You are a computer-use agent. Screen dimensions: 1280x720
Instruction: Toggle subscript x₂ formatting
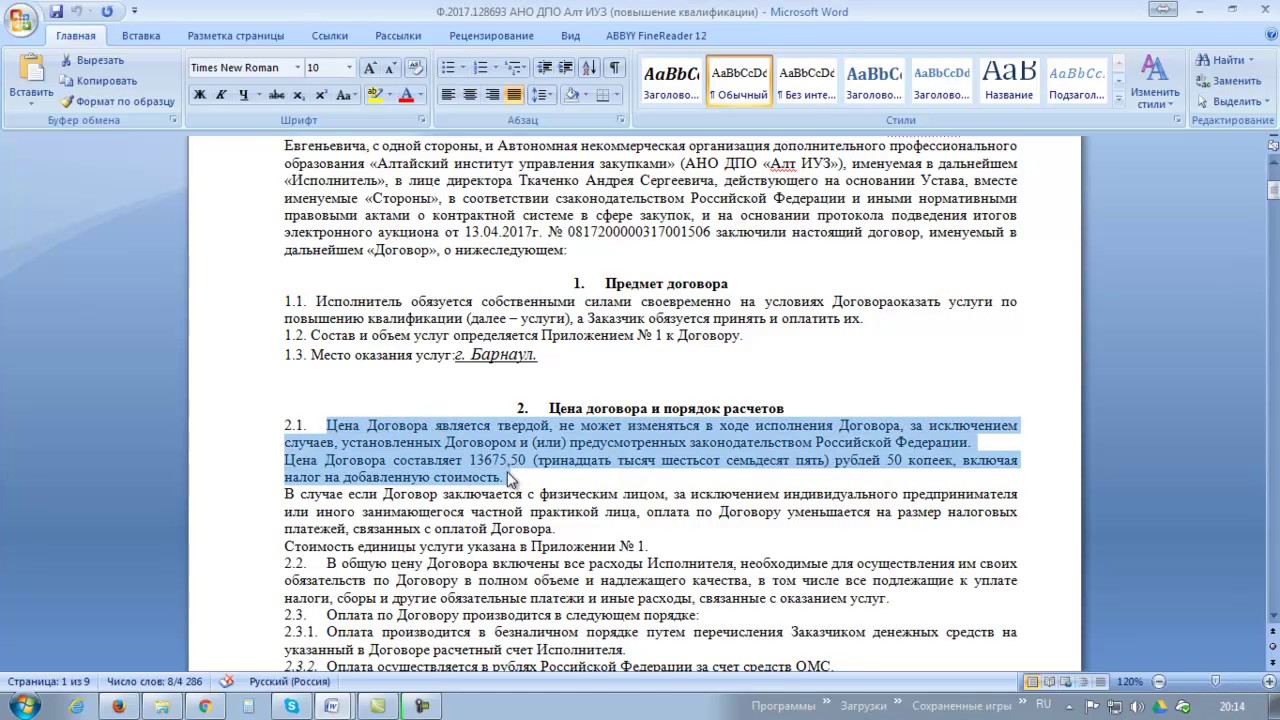(x=299, y=95)
